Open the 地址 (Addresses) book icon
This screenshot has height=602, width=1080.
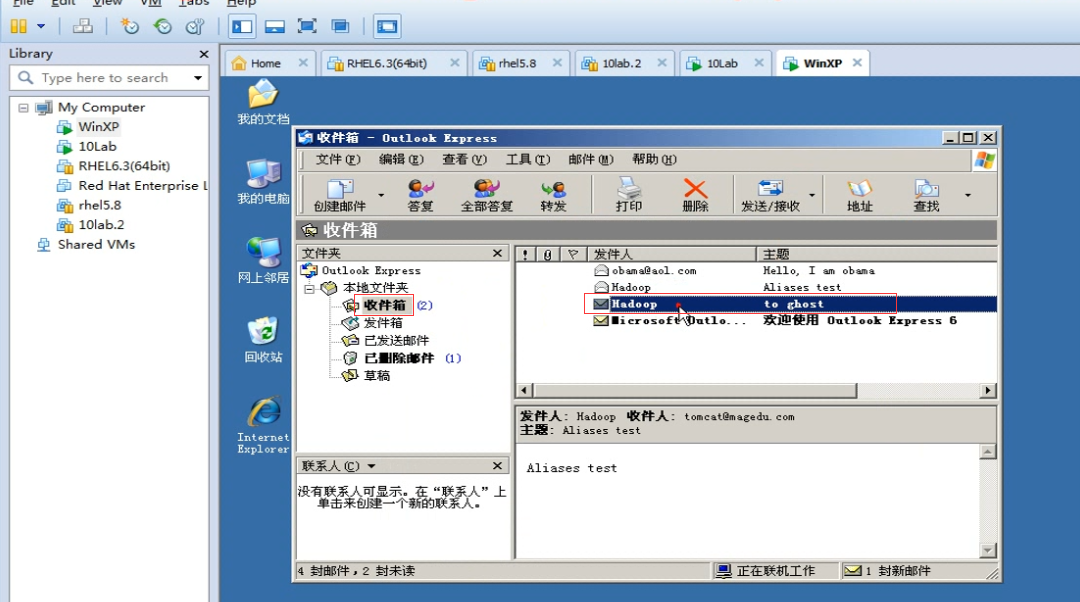click(x=860, y=195)
